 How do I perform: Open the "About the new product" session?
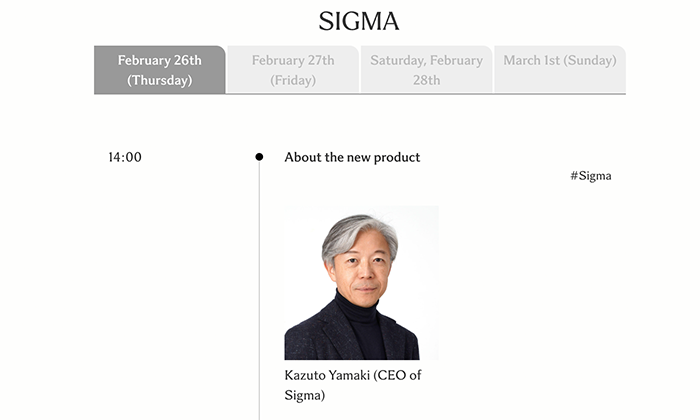[x=352, y=157]
